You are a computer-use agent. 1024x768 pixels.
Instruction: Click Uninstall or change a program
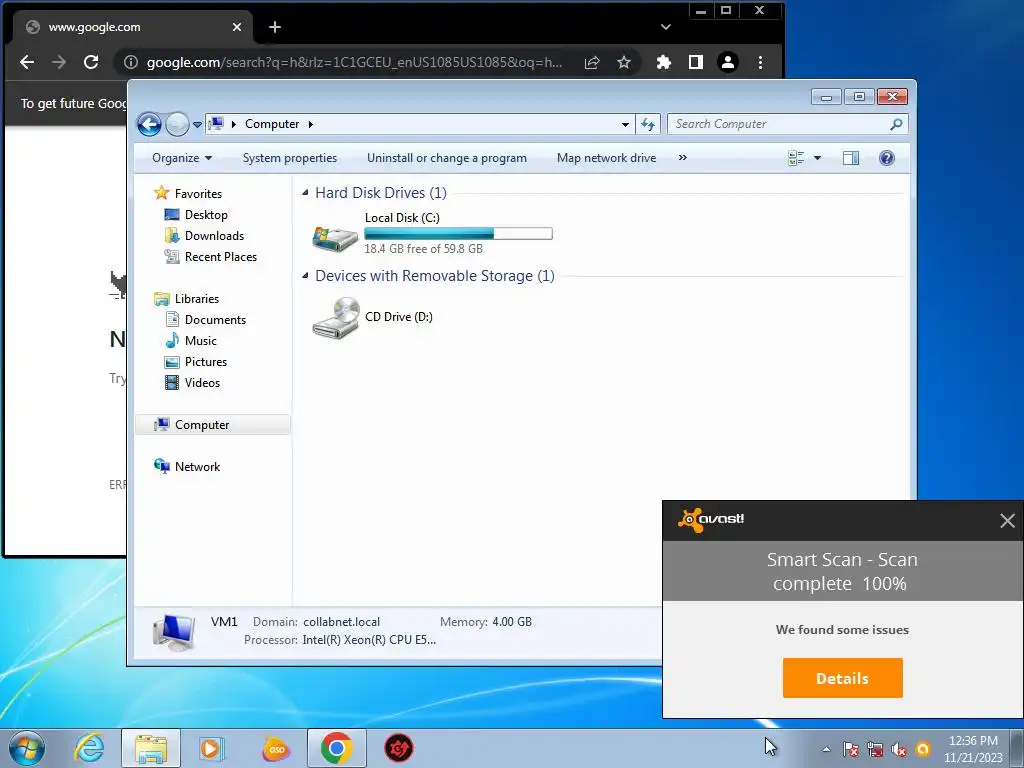(447, 158)
